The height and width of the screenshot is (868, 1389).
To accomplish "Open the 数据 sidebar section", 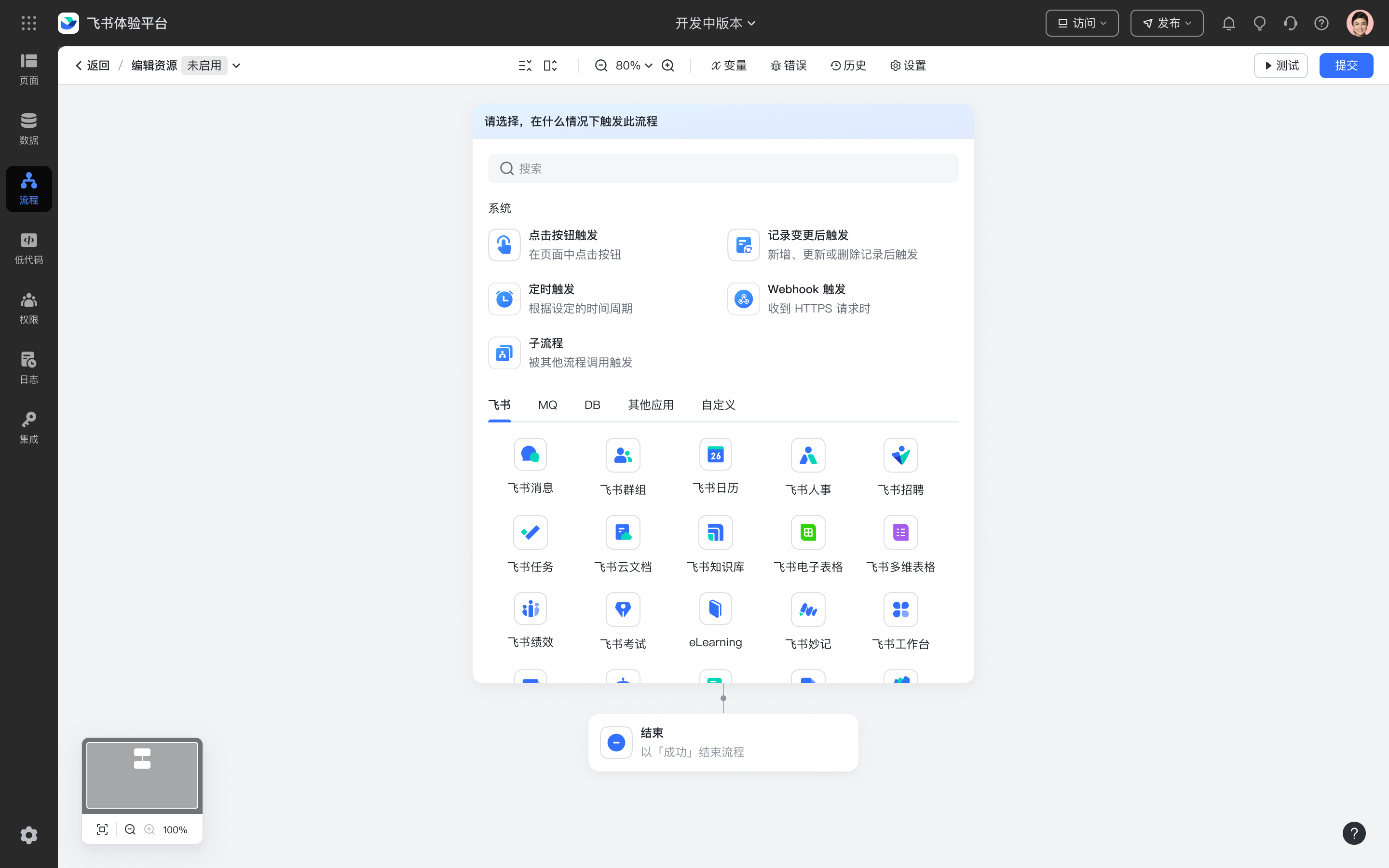I will [x=29, y=129].
